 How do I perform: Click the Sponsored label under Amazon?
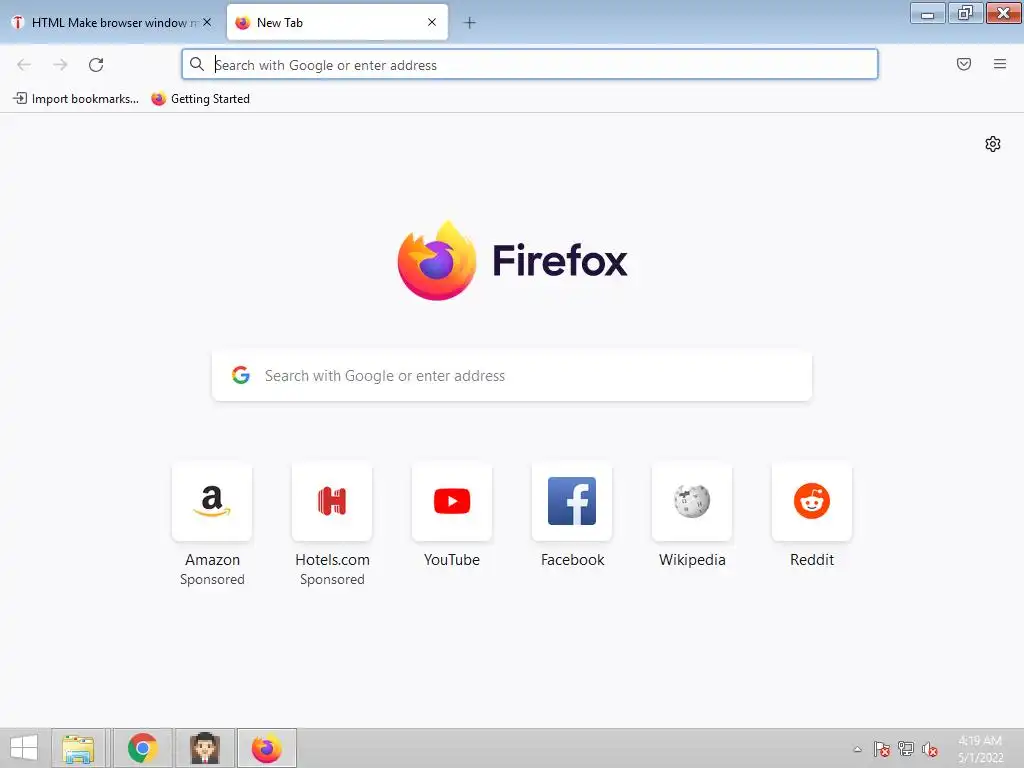[x=212, y=579]
